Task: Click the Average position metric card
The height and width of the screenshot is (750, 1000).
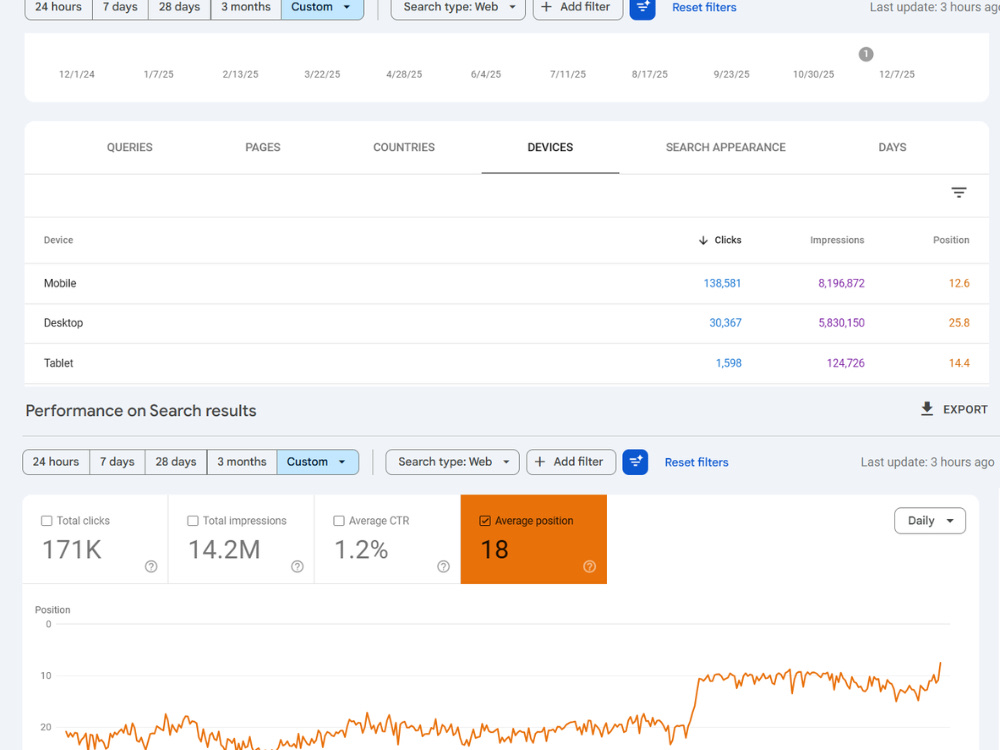Action: click(x=533, y=539)
